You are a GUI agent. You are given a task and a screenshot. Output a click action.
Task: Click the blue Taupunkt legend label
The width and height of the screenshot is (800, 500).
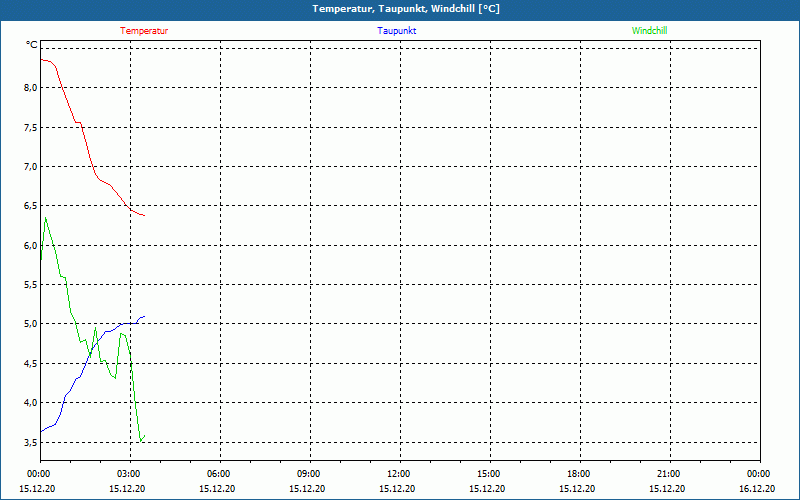(396, 31)
